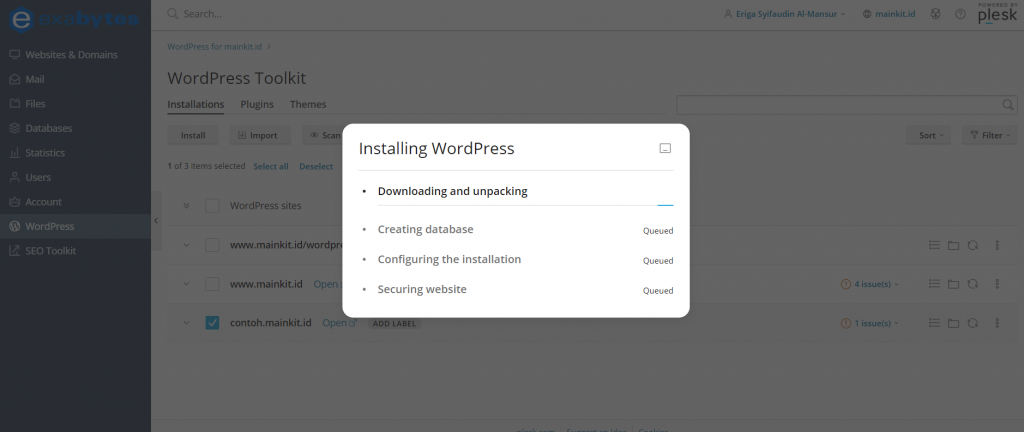Viewport: 1024px width, 432px height.
Task: Click the sync icon in 4 issue(s) row
Action: click(972, 284)
